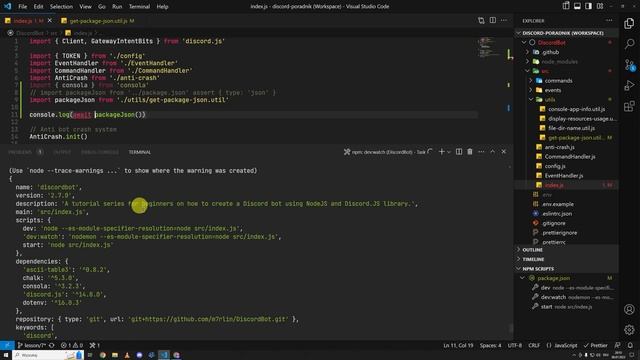Collapse the utils folder
Screen dimensions: 640x360
pos(567,100)
